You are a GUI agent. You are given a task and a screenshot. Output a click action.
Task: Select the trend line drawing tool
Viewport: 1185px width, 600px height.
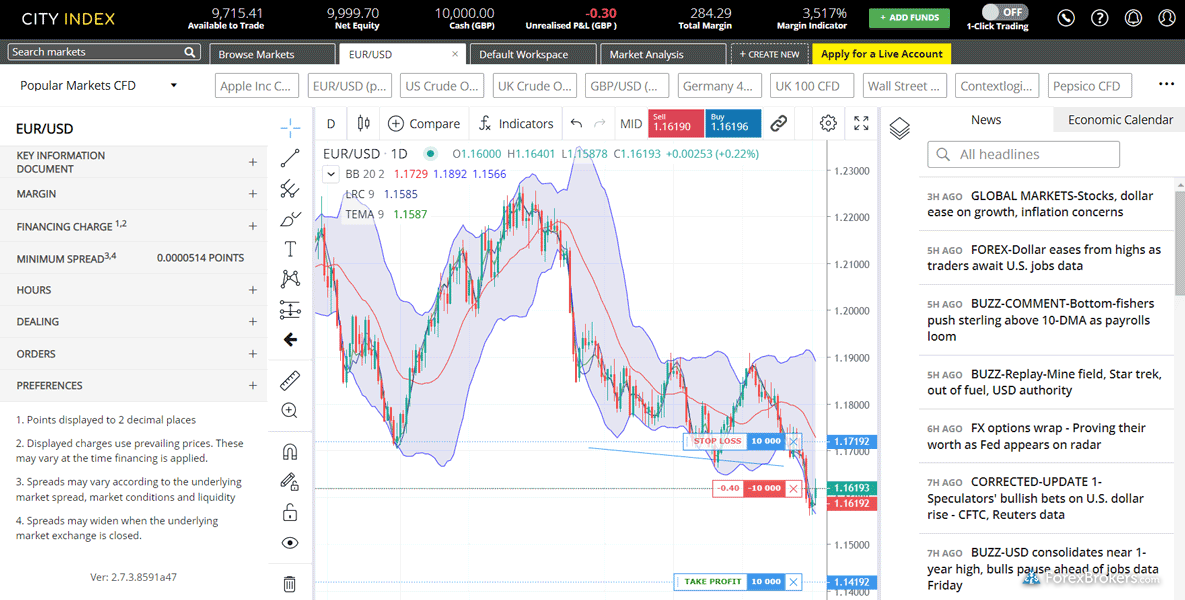coord(290,158)
